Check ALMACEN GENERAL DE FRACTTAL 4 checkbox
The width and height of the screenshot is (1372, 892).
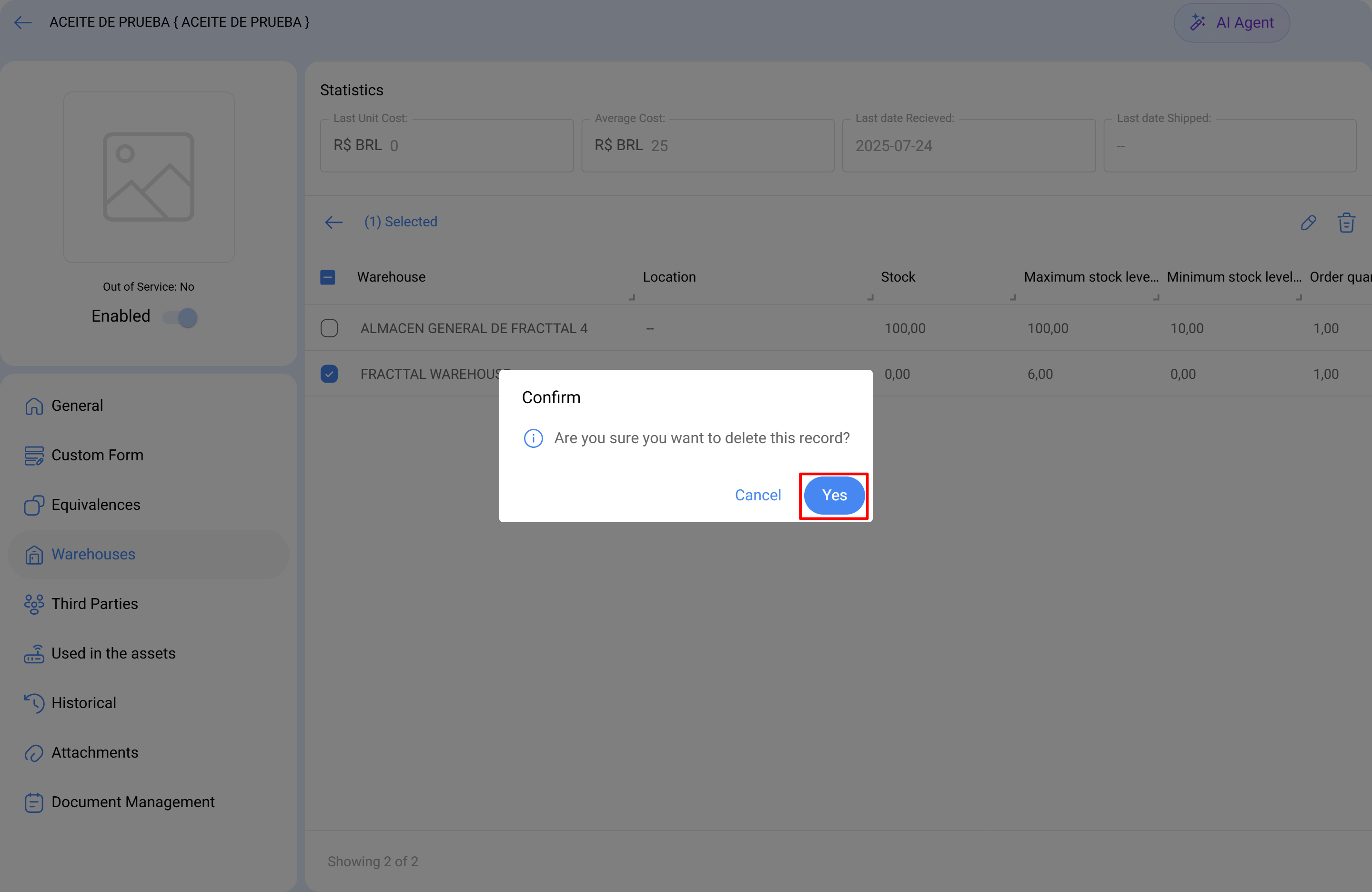(x=329, y=328)
